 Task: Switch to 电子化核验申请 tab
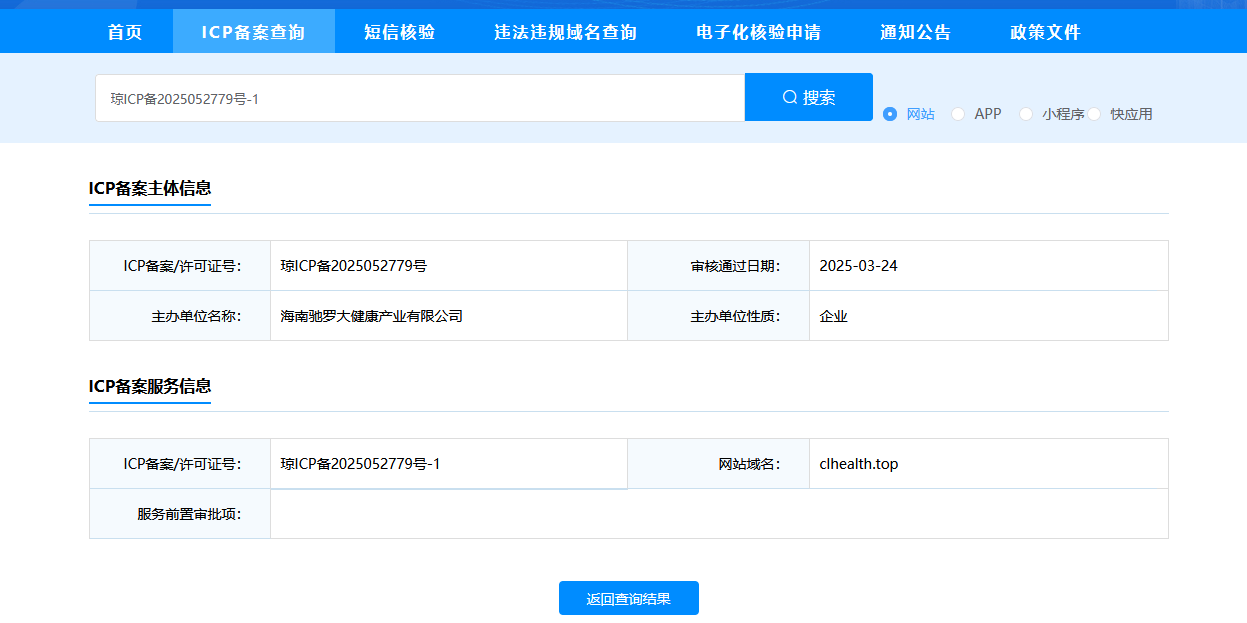(x=758, y=32)
